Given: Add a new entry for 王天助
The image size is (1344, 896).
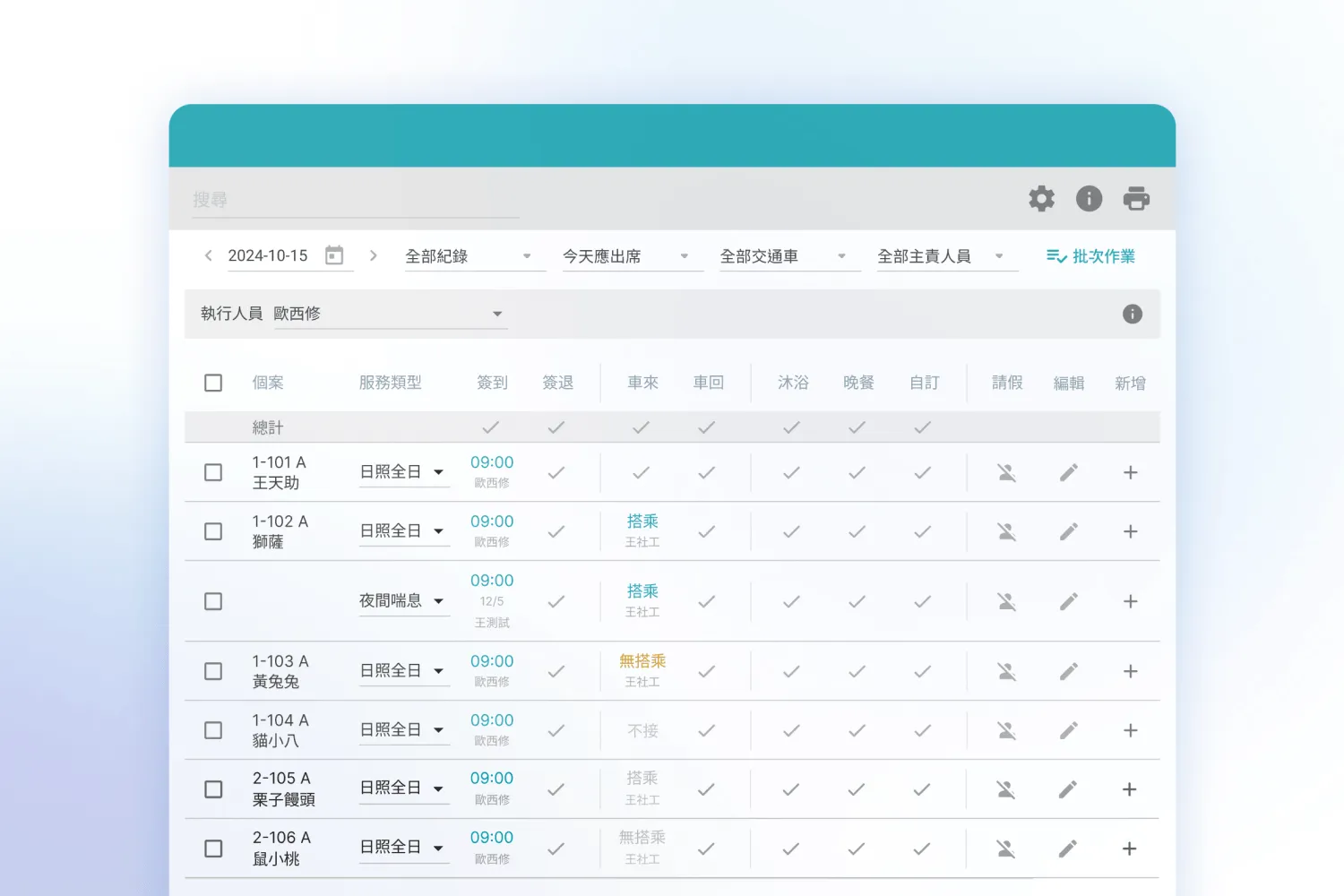Looking at the screenshot, I should [1131, 472].
